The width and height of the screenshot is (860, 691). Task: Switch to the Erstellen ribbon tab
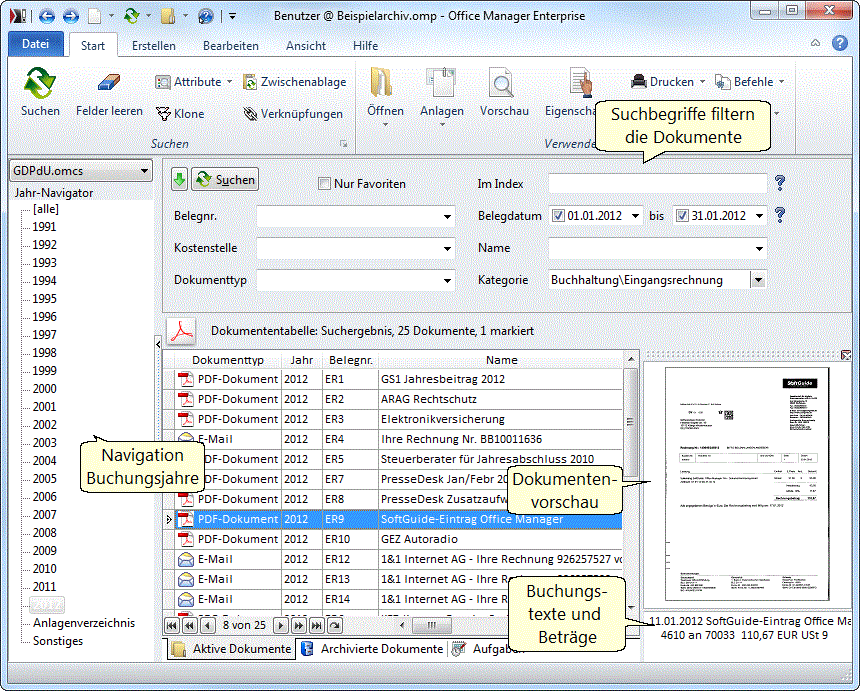tap(154, 46)
